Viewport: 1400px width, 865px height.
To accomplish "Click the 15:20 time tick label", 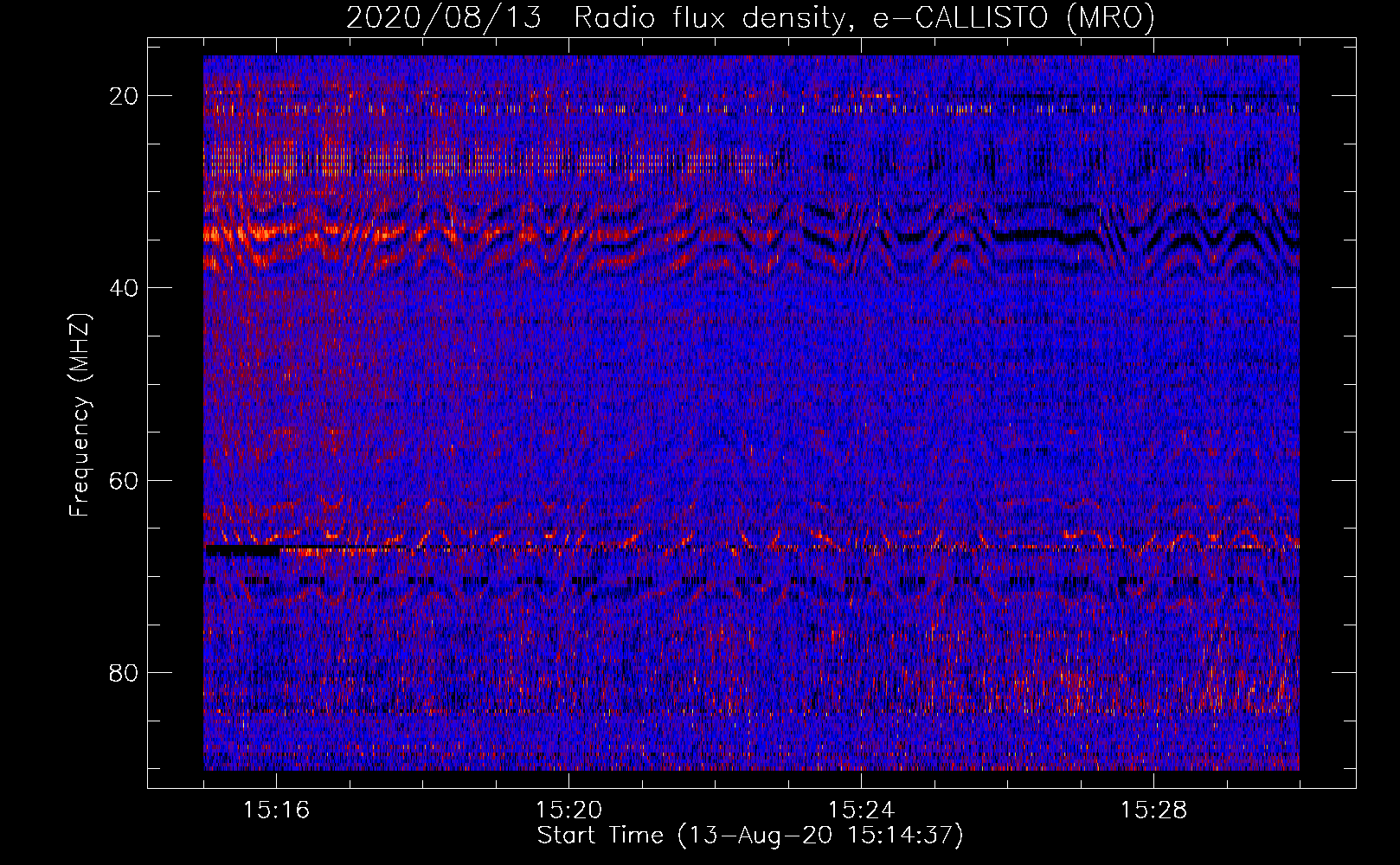I will 568,810.
